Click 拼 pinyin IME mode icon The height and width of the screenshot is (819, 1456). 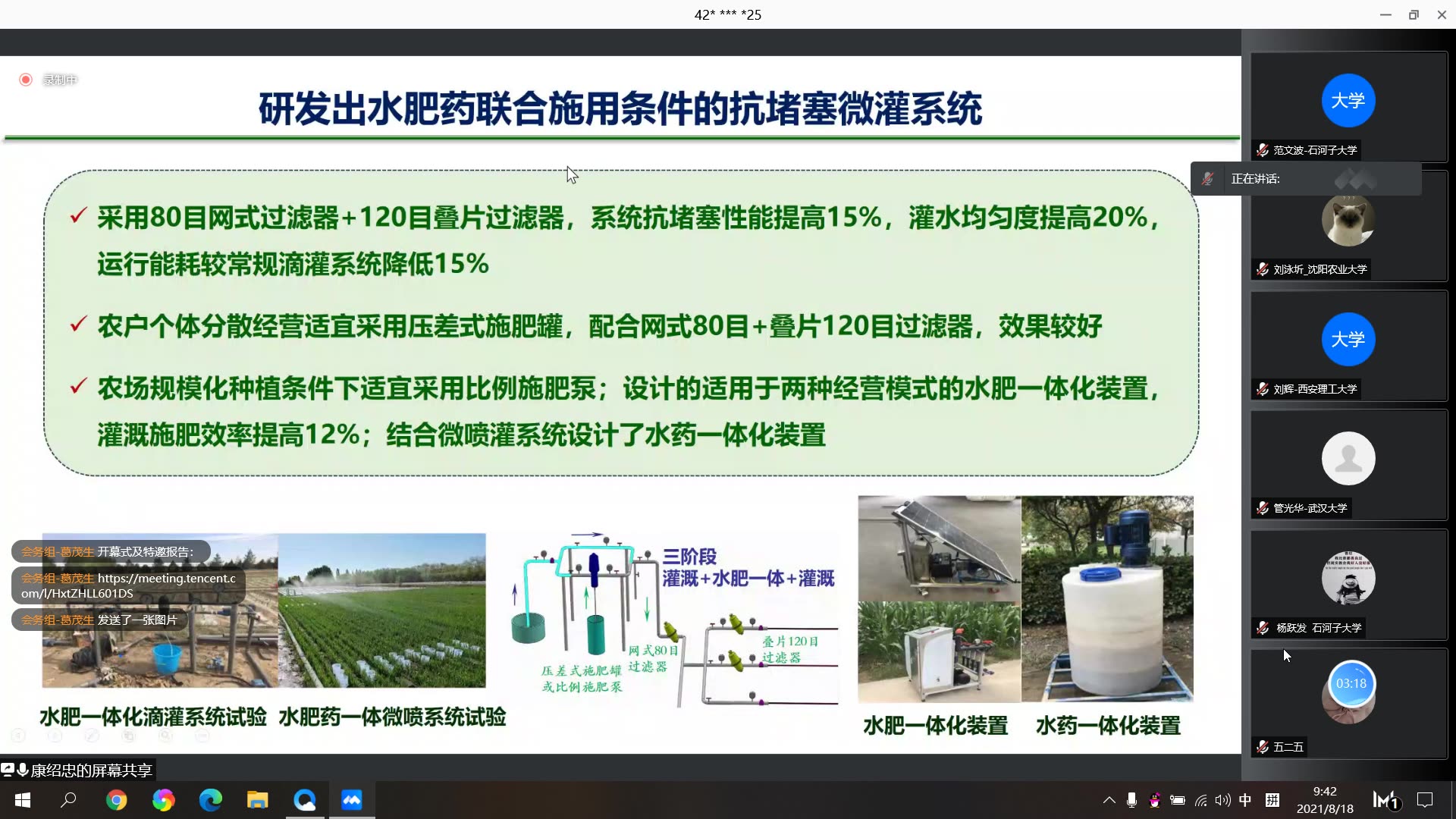(1272, 800)
